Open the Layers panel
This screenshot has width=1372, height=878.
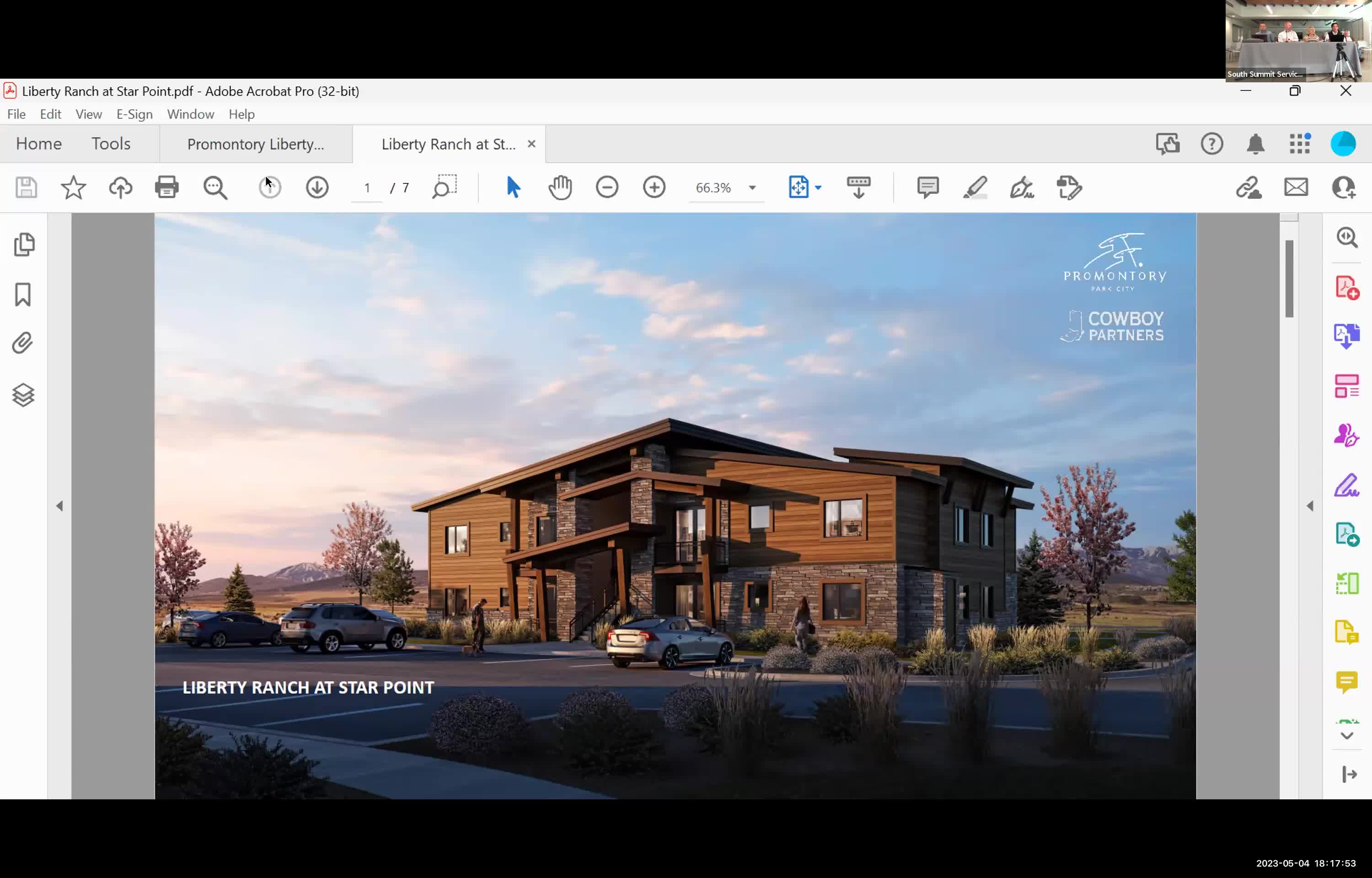(23, 395)
